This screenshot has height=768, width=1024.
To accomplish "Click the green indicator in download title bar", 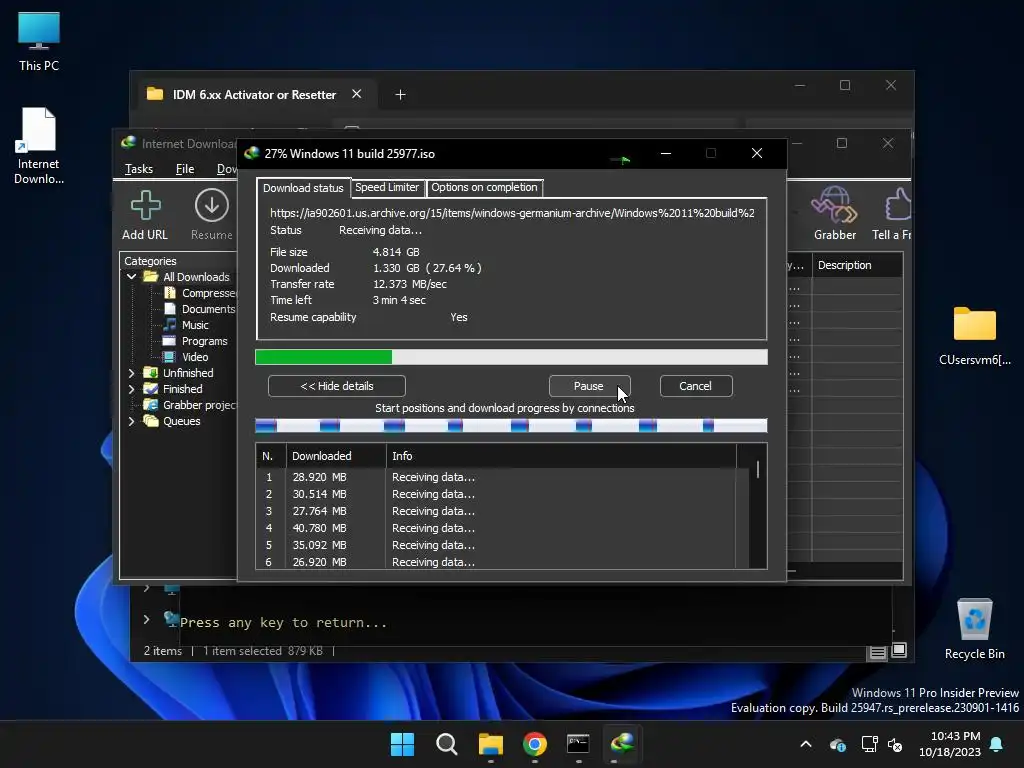I will [x=620, y=159].
